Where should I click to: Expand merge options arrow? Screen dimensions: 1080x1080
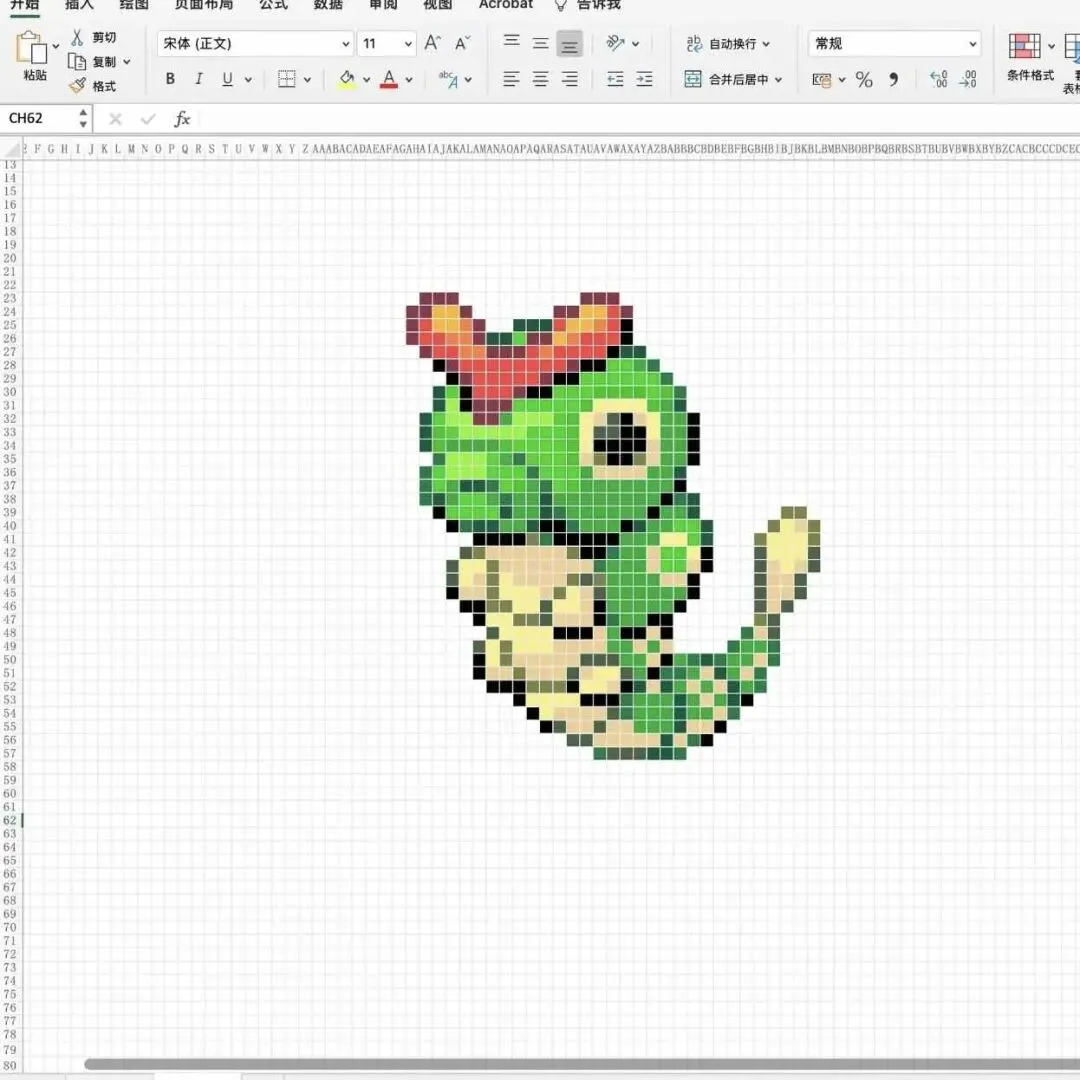[x=778, y=80]
